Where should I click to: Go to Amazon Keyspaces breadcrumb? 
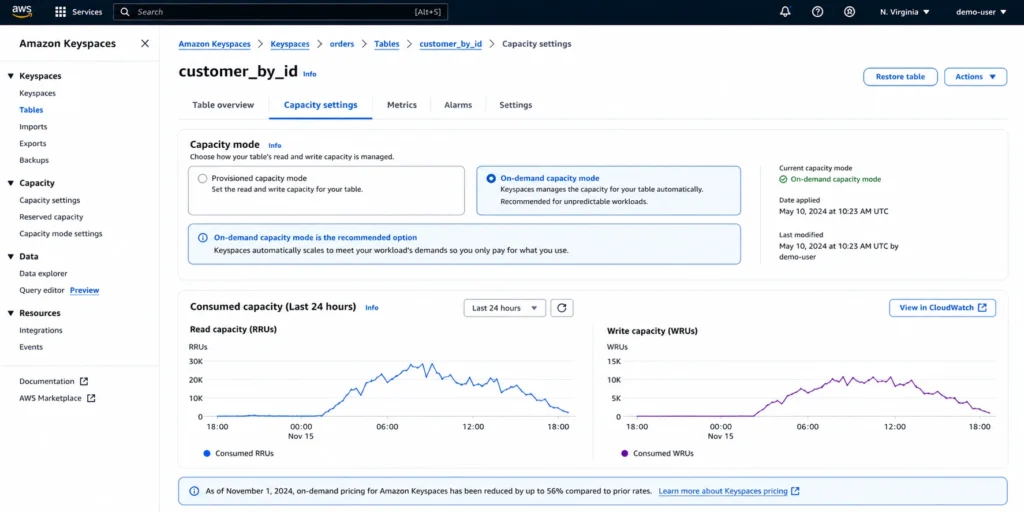point(214,44)
